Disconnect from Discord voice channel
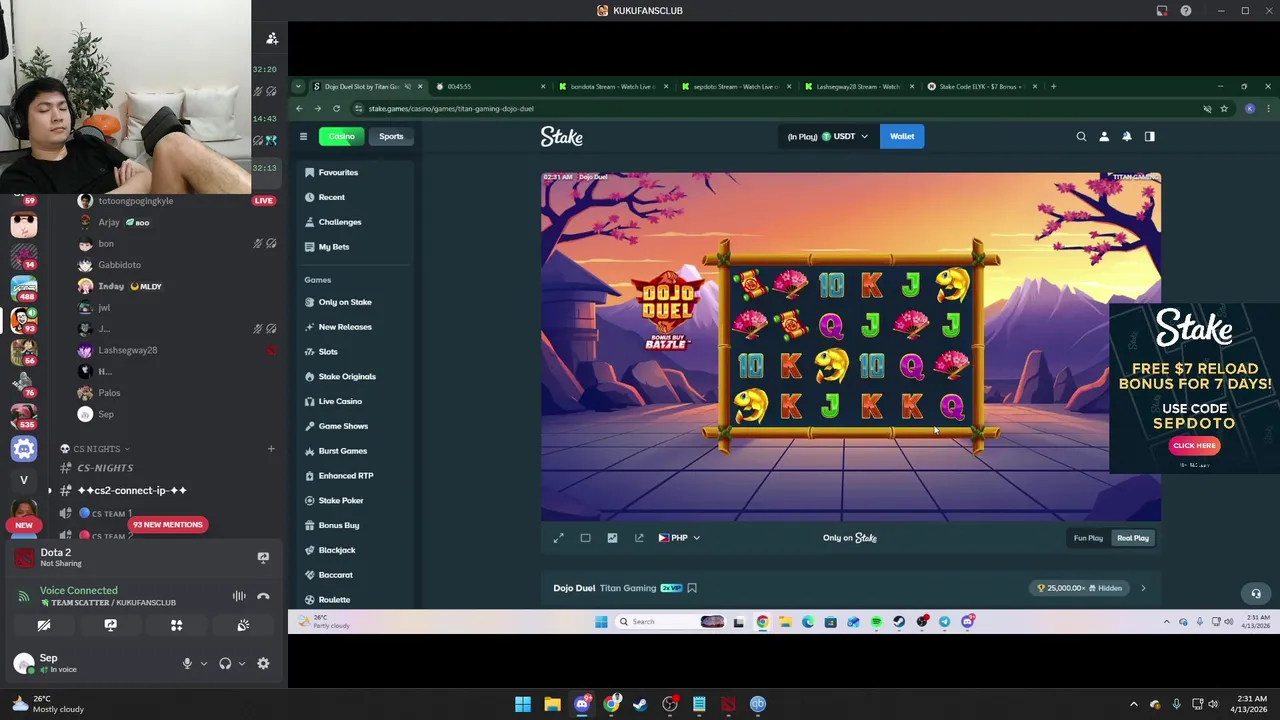Viewport: 1280px width, 720px height. tap(263, 596)
